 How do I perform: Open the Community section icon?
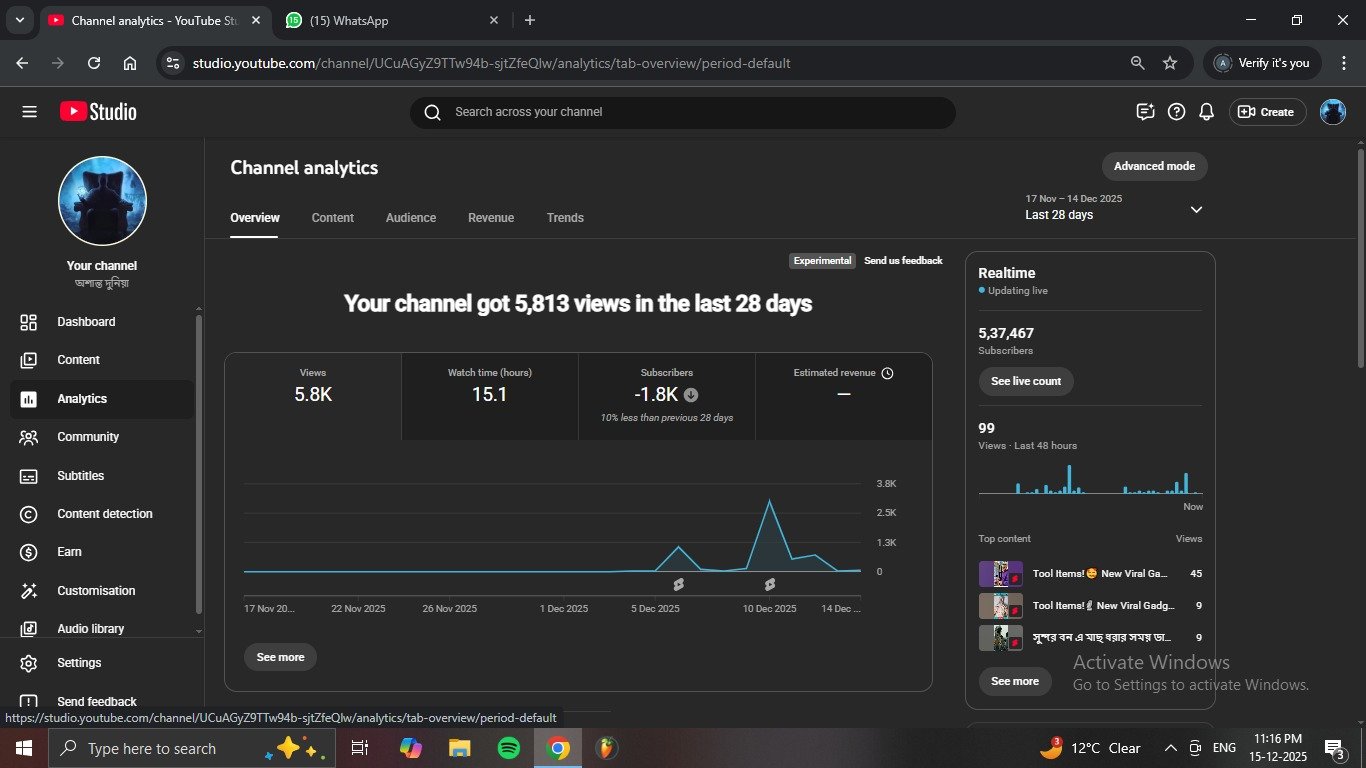click(29, 437)
